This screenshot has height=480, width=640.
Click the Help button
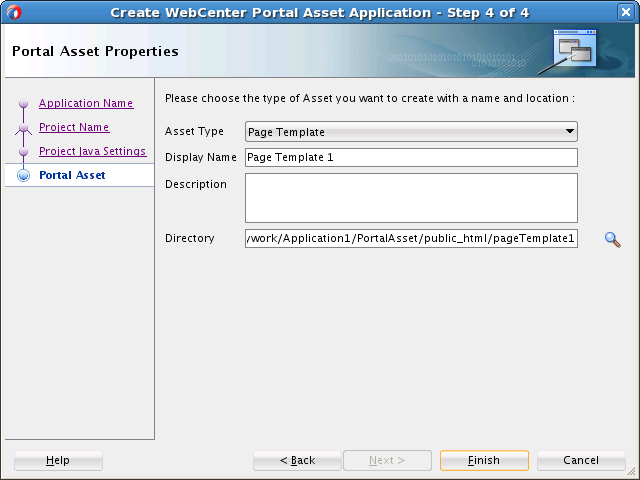(58, 460)
